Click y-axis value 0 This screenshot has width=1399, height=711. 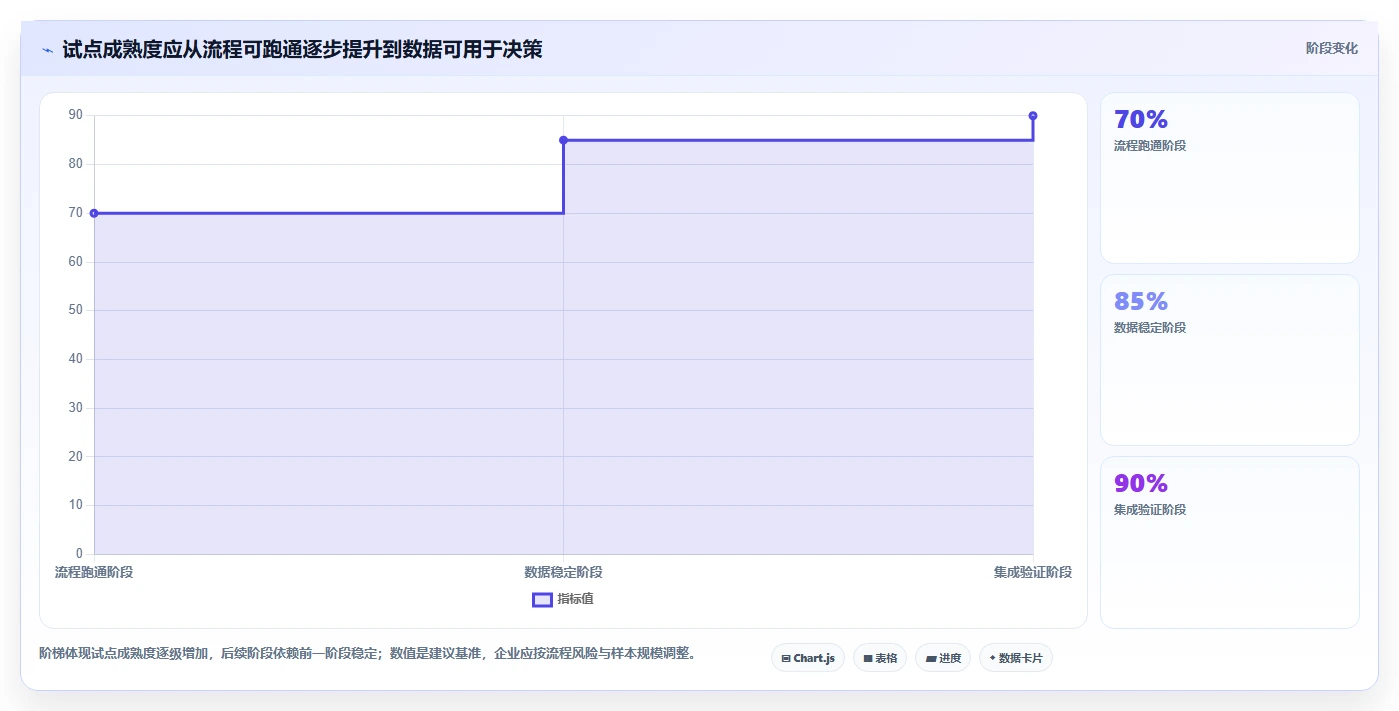pos(79,554)
